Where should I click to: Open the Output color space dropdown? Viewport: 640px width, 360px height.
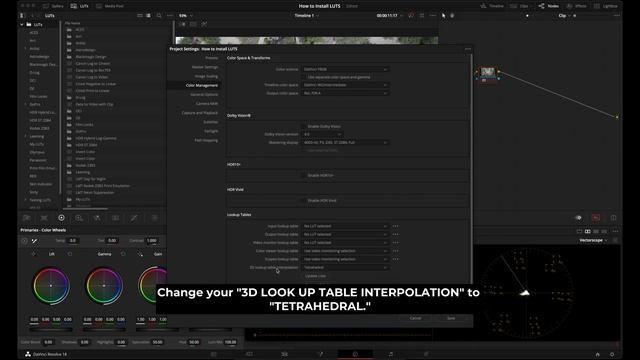point(345,93)
